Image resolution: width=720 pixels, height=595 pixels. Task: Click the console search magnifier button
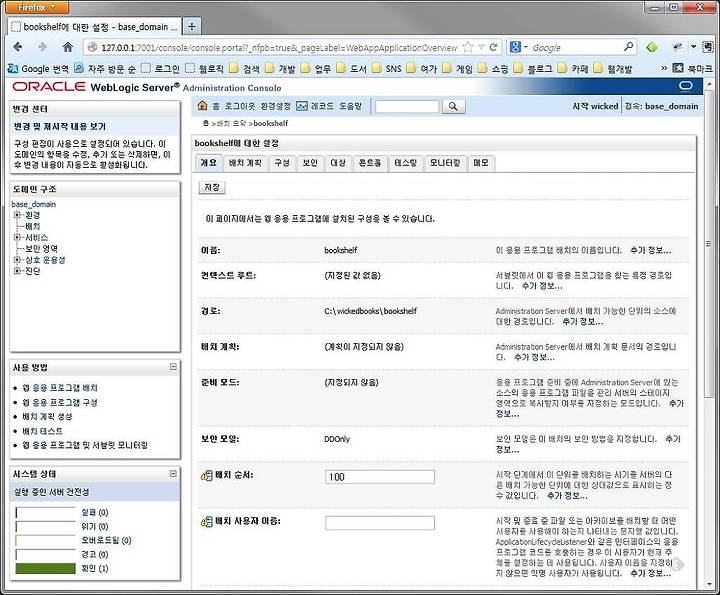click(453, 107)
